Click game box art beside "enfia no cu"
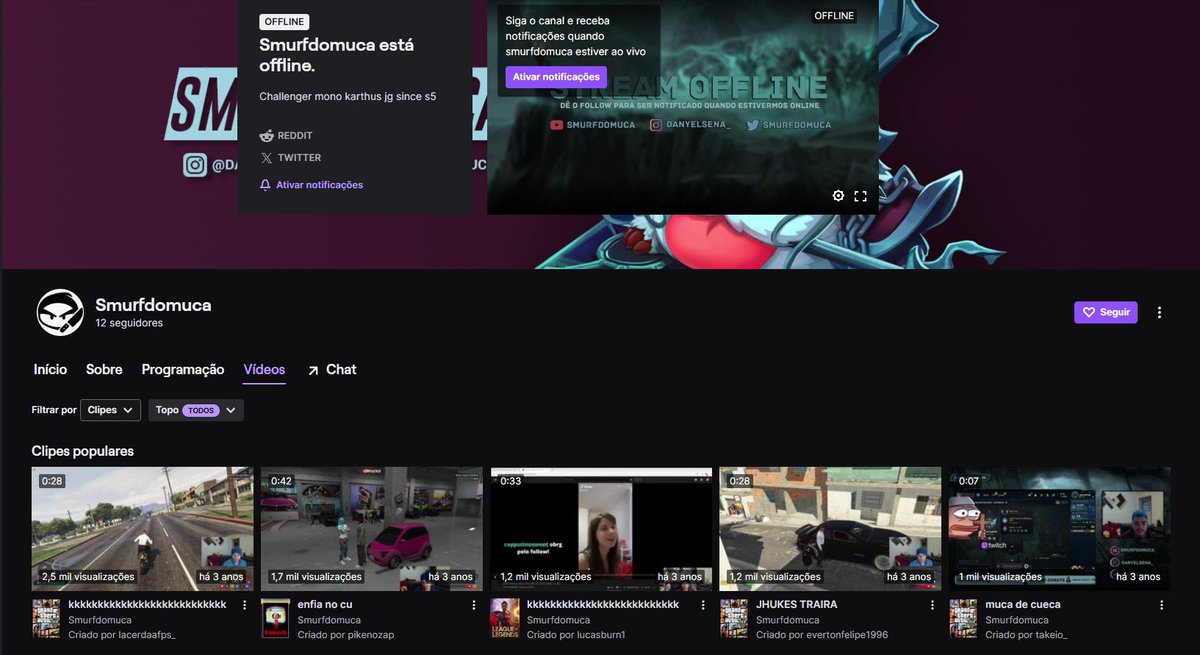The height and width of the screenshot is (655, 1200). click(275, 619)
